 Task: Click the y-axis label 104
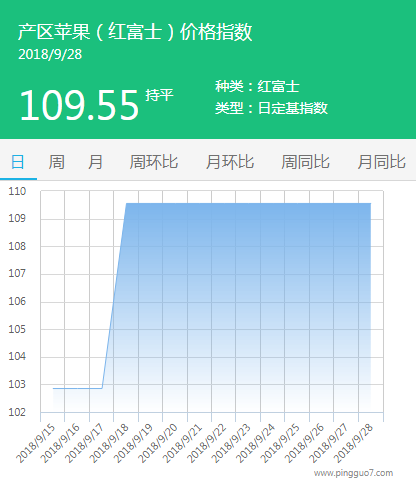click(17, 357)
